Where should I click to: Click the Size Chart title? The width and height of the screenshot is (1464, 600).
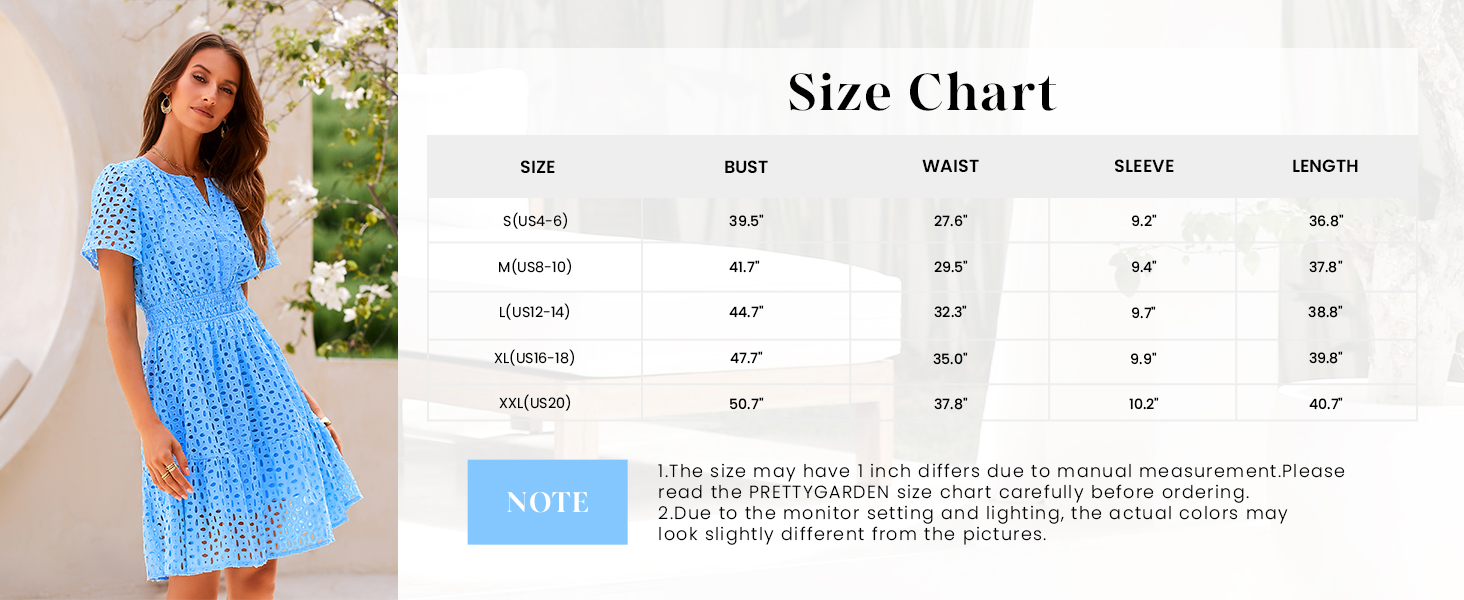(921, 93)
